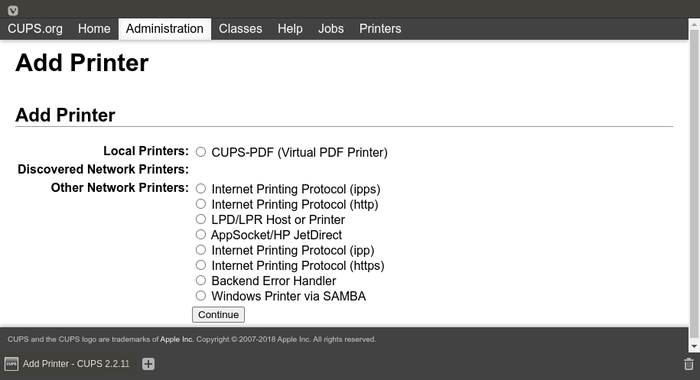Open the Jobs tab
The width and height of the screenshot is (700, 380).
(331, 29)
